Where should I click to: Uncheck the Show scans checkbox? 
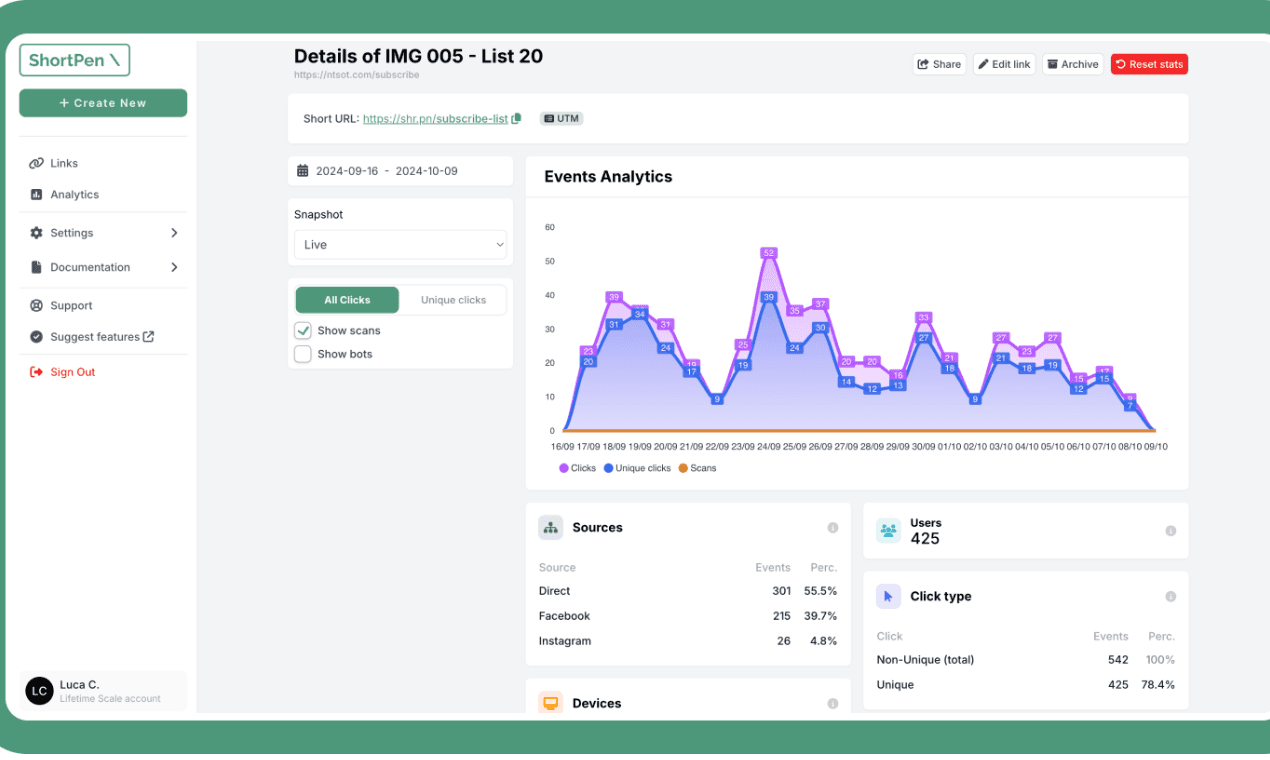(x=303, y=330)
